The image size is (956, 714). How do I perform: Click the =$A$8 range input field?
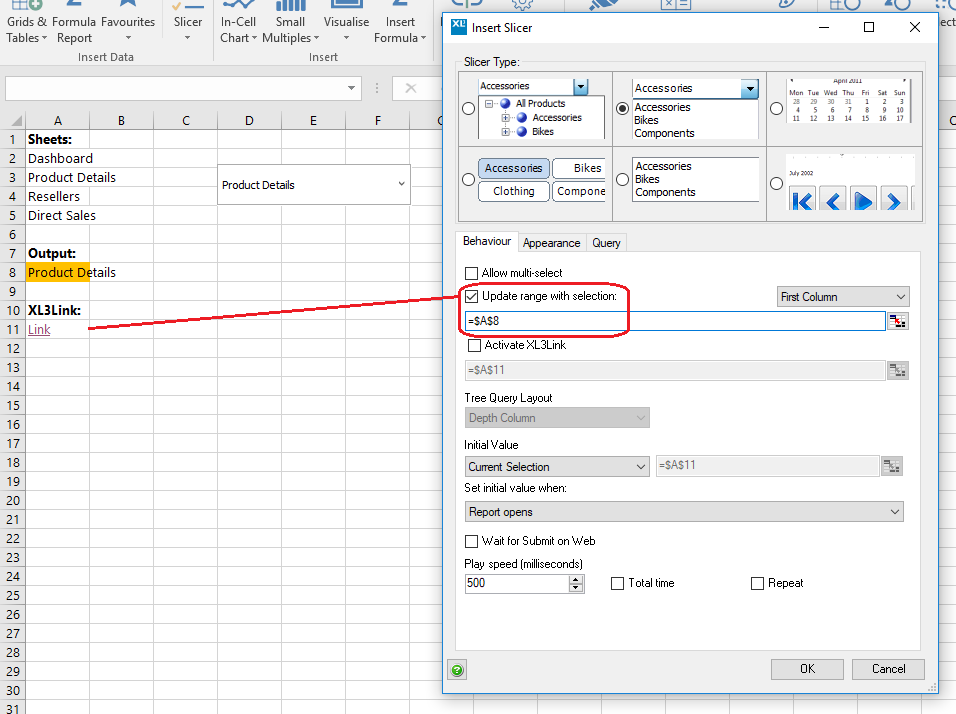tap(674, 321)
